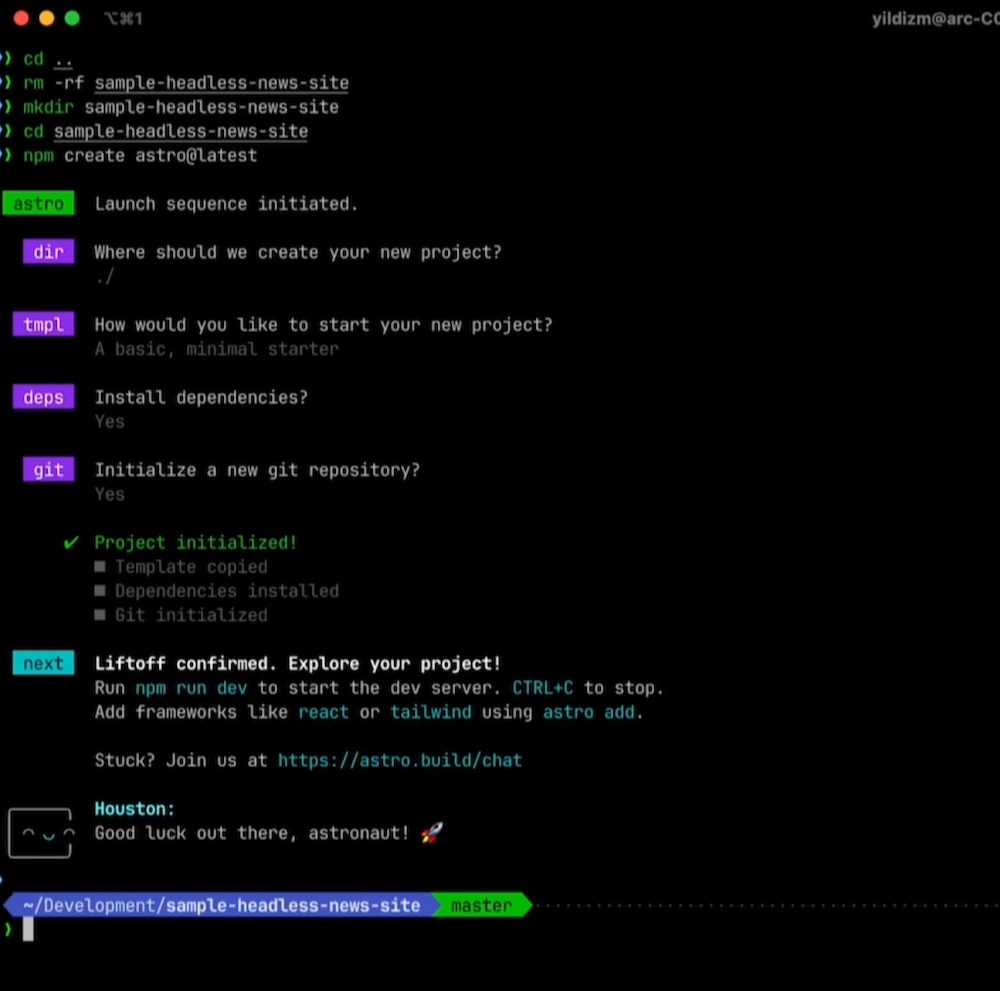The width and height of the screenshot is (1000, 991).
Task: Click the purple 'deps' badge
Action: 43,397
